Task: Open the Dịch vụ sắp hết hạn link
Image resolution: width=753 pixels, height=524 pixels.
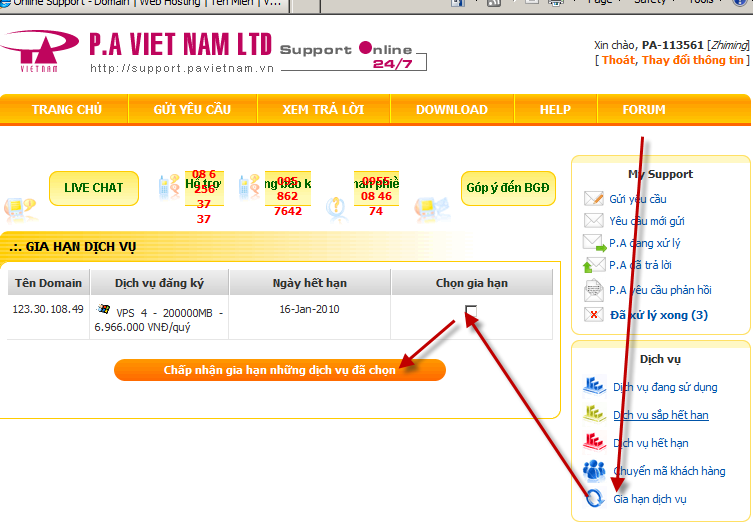Action: point(661,415)
